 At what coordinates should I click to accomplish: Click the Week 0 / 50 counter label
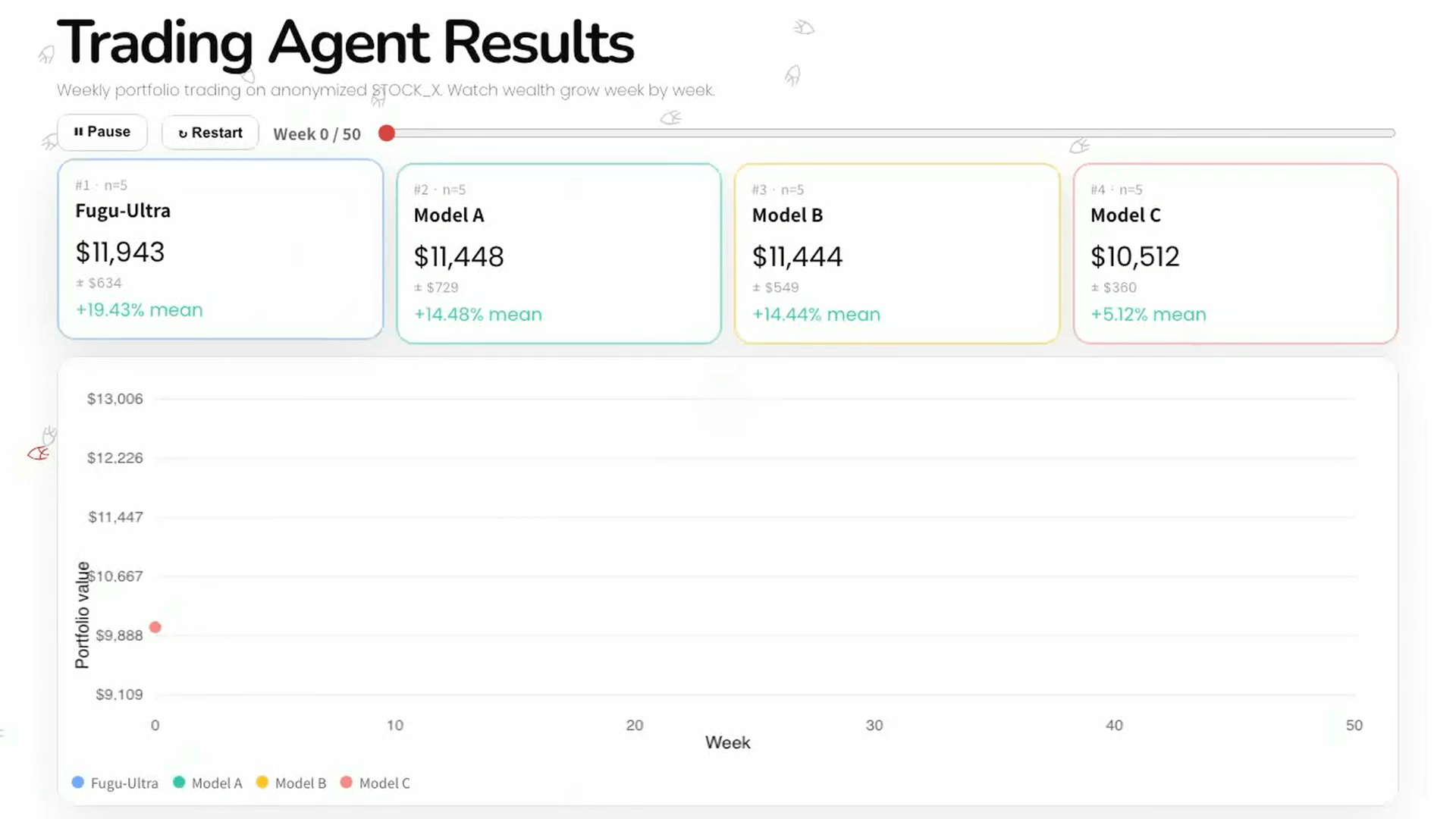point(317,134)
